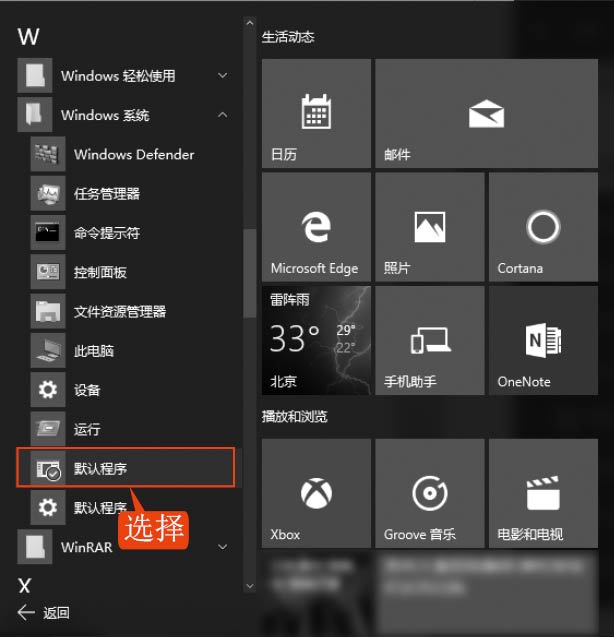Click the 任务管理器 label text
This screenshot has width=614, height=637.
(107, 194)
